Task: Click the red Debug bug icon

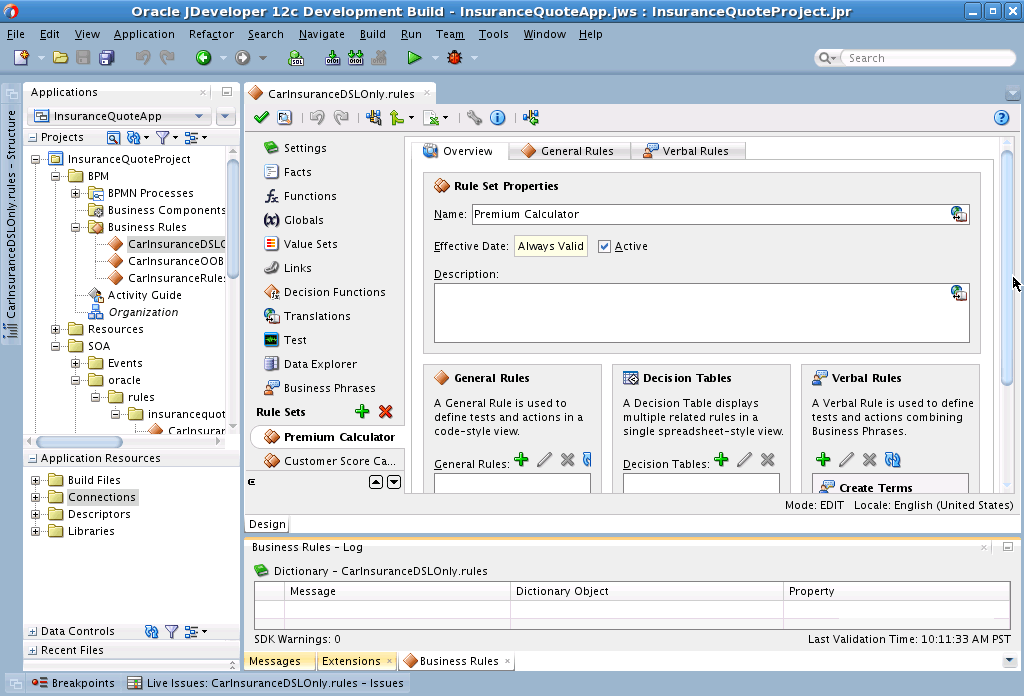Action: (455, 58)
